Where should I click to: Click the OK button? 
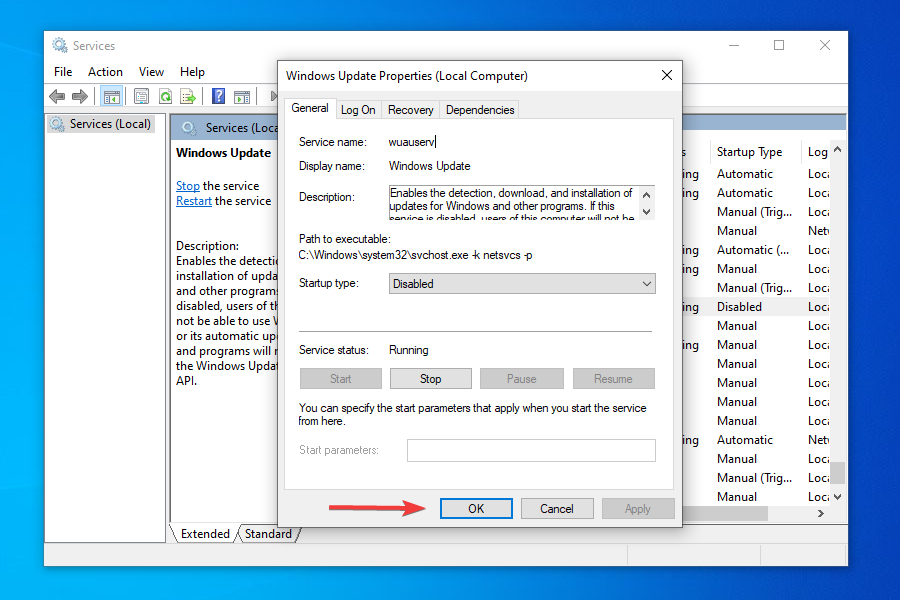[476, 508]
